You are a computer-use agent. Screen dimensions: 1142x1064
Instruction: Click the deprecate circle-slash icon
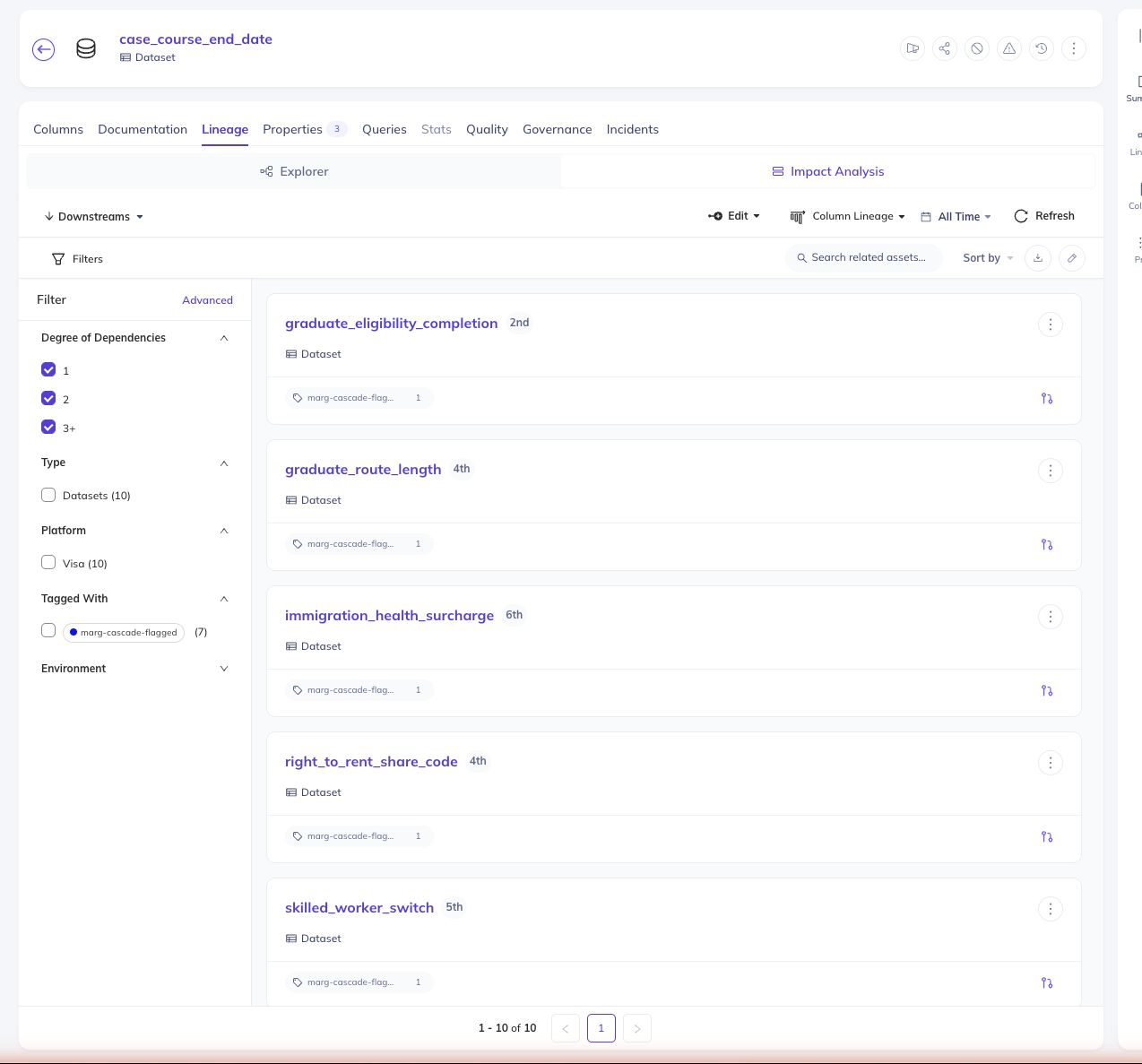click(x=977, y=48)
